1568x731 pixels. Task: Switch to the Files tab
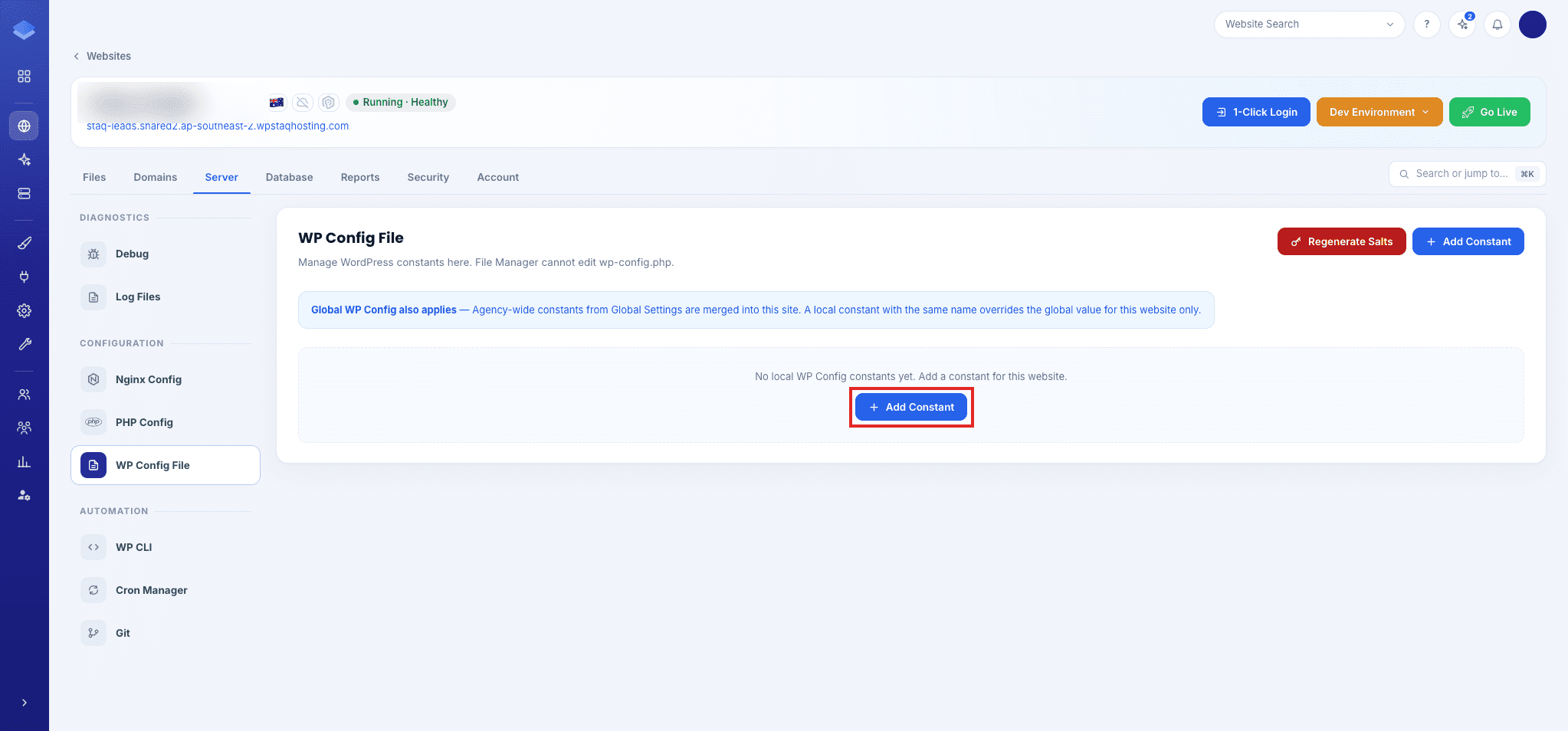tap(94, 177)
